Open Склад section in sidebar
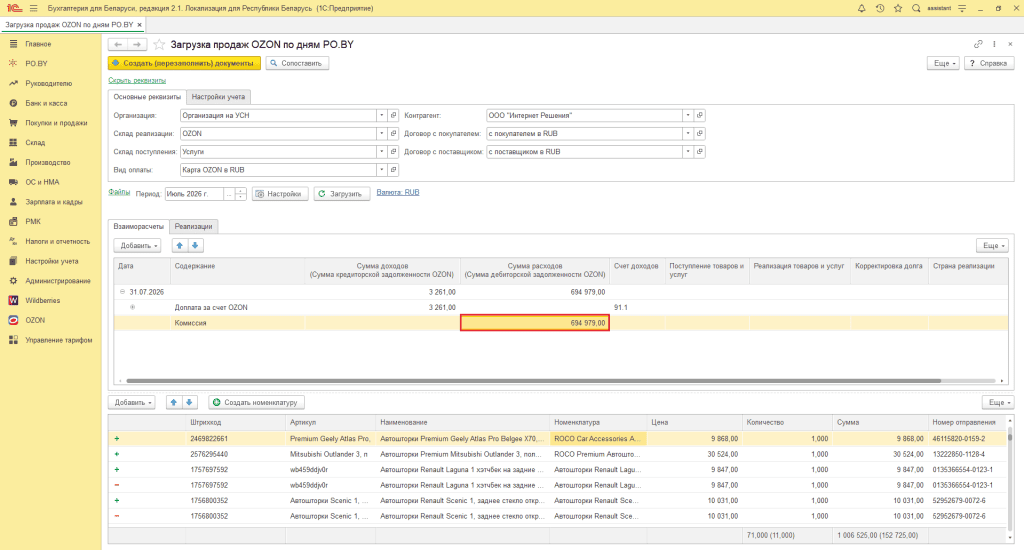The width and height of the screenshot is (1024, 550). tap(35, 142)
